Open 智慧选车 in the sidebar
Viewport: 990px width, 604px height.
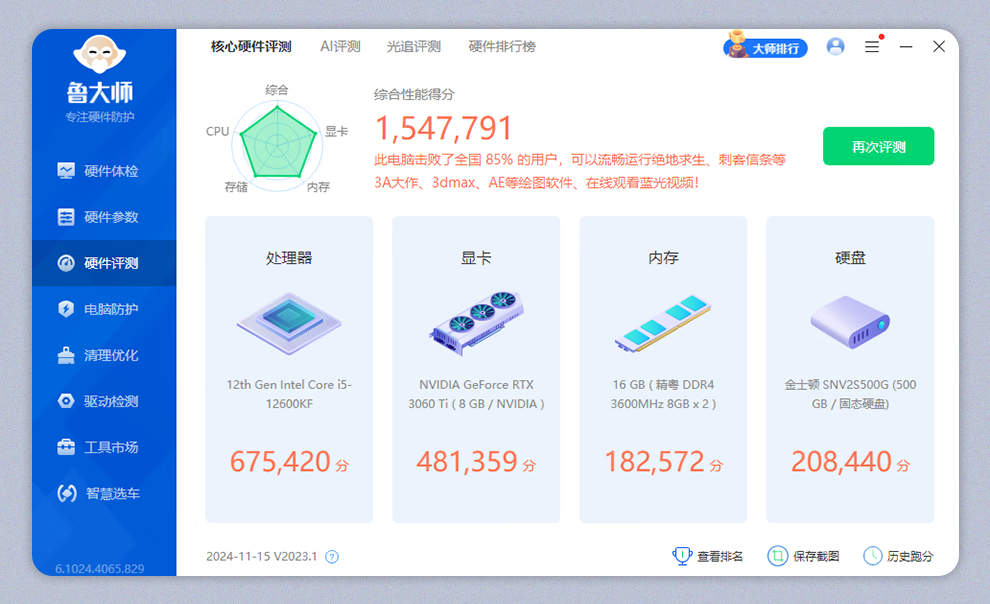[x=104, y=494]
